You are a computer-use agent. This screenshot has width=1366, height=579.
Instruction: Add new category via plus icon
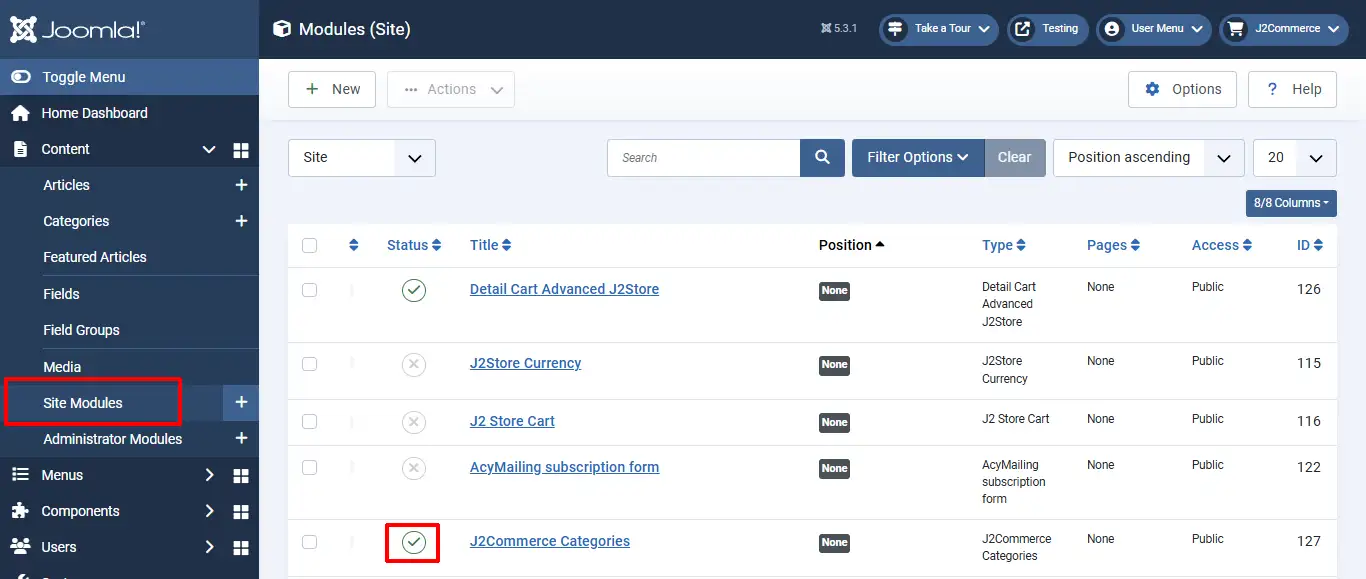pyautogui.click(x=241, y=221)
